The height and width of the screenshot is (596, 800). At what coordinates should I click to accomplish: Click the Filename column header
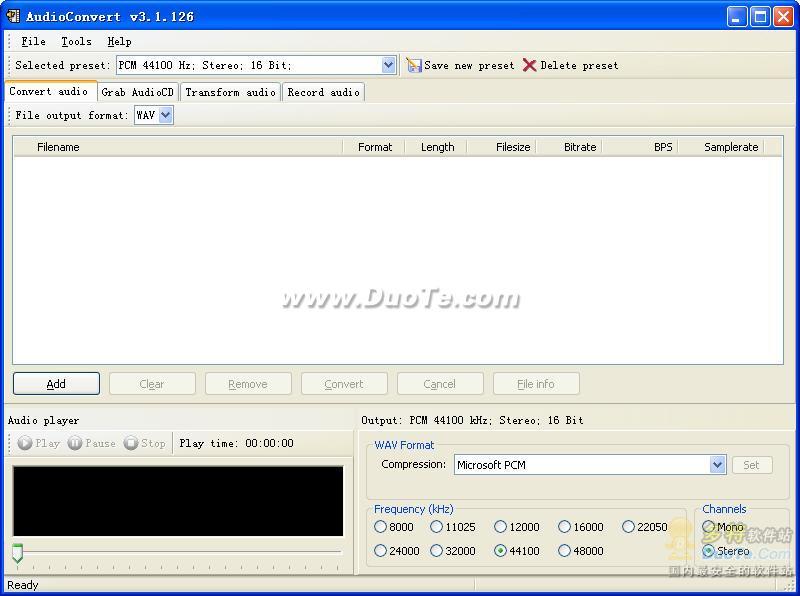(x=178, y=147)
